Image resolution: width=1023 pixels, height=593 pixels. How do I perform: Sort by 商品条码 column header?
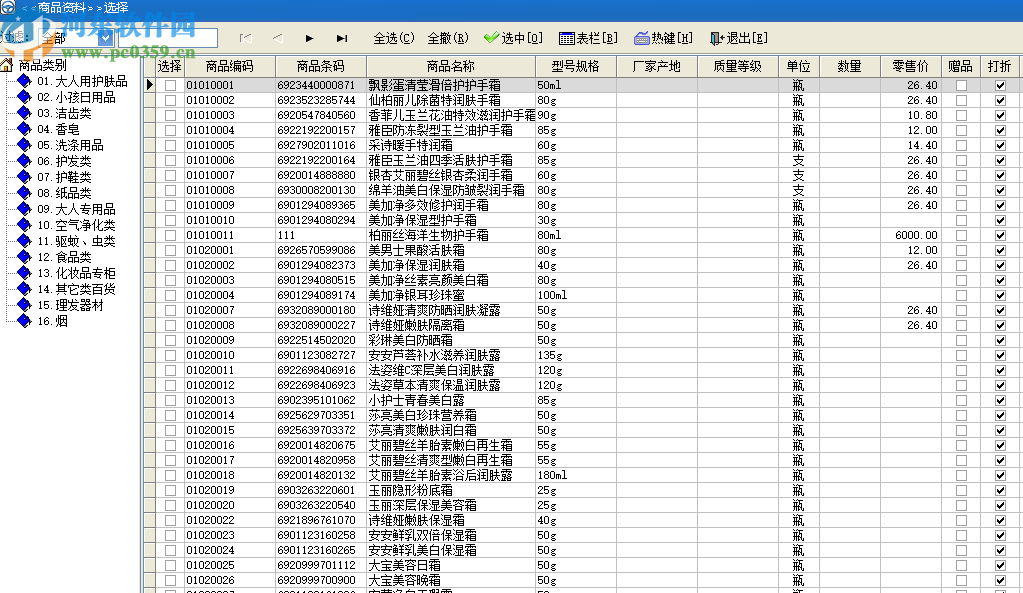(x=320, y=66)
